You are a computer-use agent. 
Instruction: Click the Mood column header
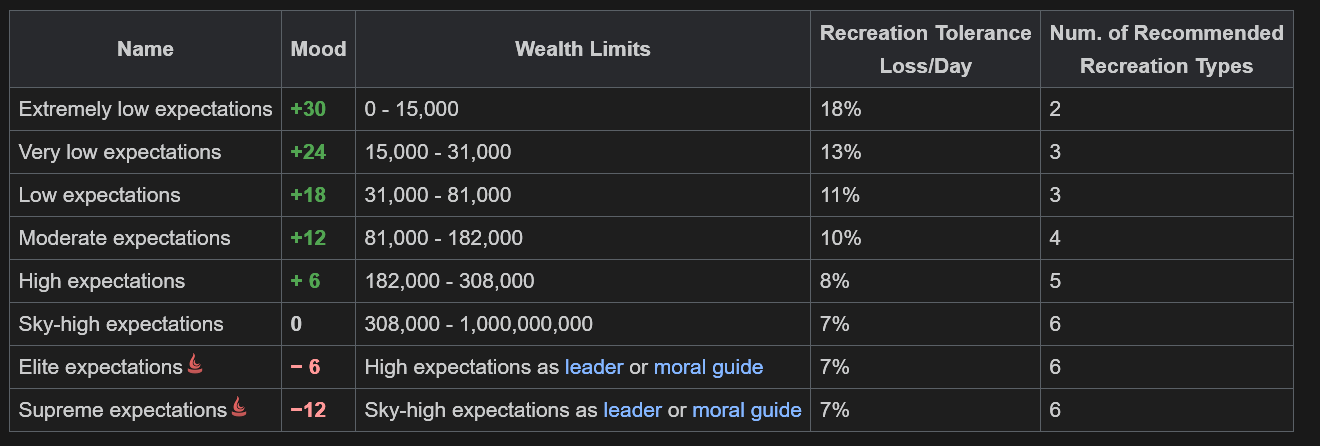pyautogui.click(x=318, y=49)
